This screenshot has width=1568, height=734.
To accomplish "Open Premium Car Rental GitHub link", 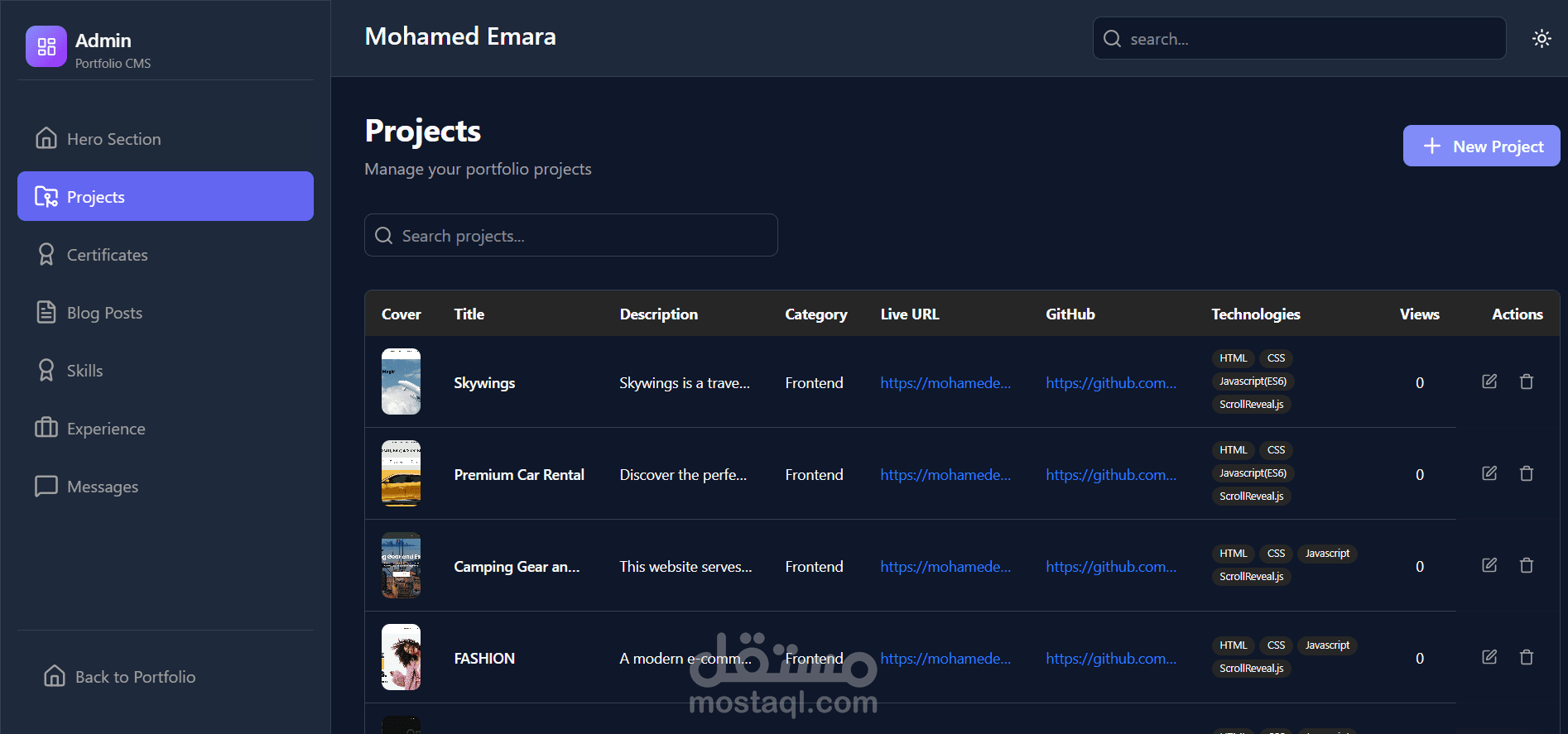I will click(x=1111, y=475).
